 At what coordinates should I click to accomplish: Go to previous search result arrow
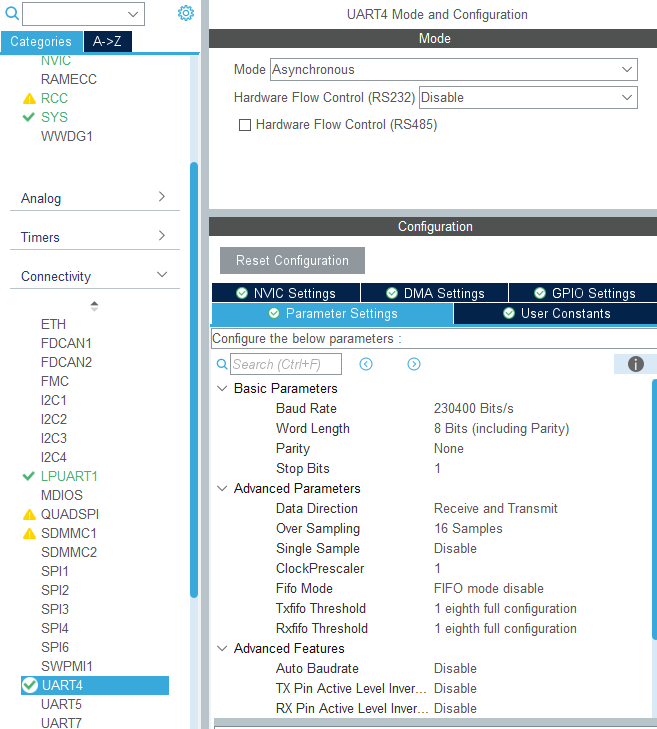[x=366, y=364]
